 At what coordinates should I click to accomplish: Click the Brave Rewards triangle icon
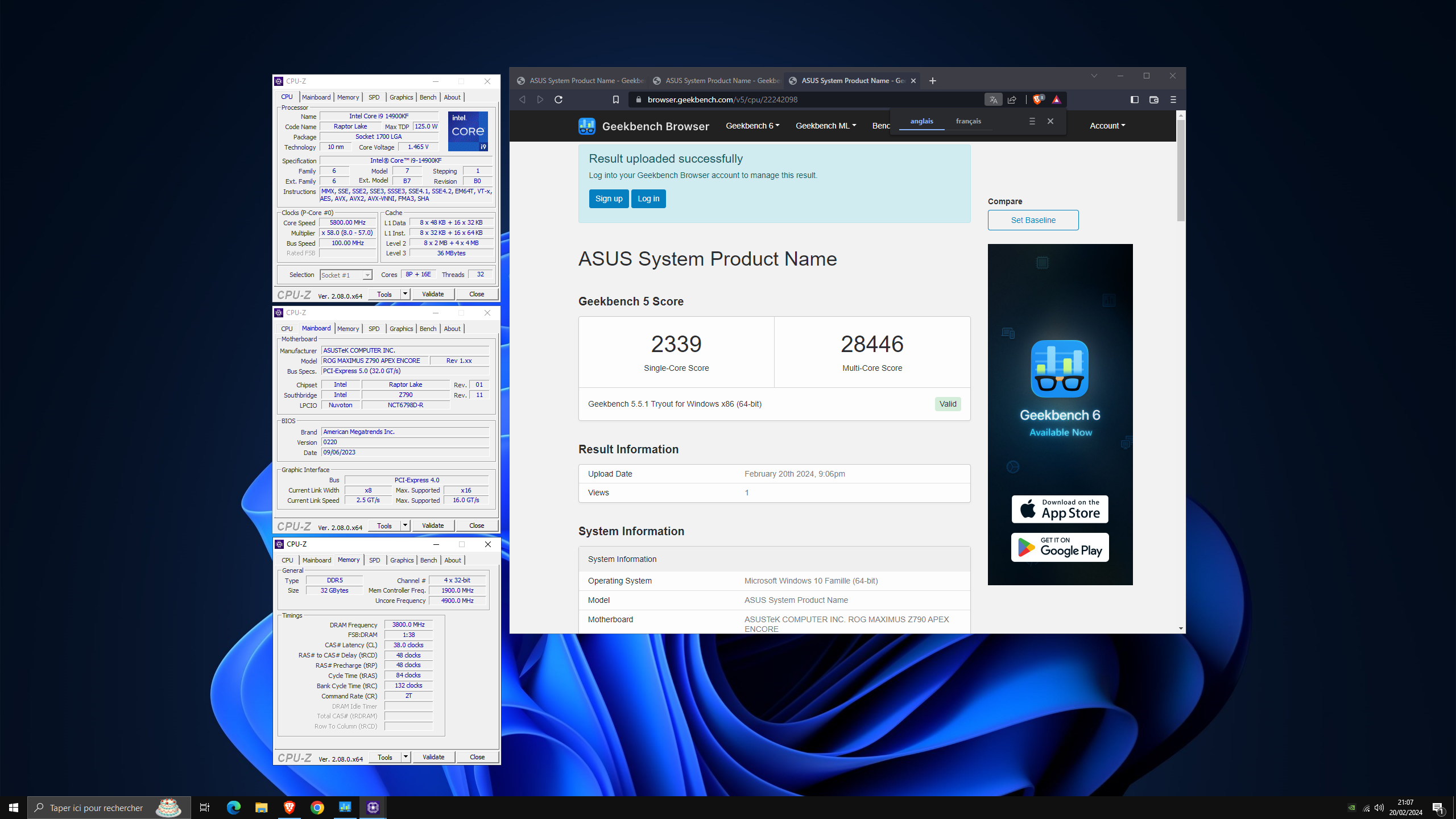point(1057,100)
